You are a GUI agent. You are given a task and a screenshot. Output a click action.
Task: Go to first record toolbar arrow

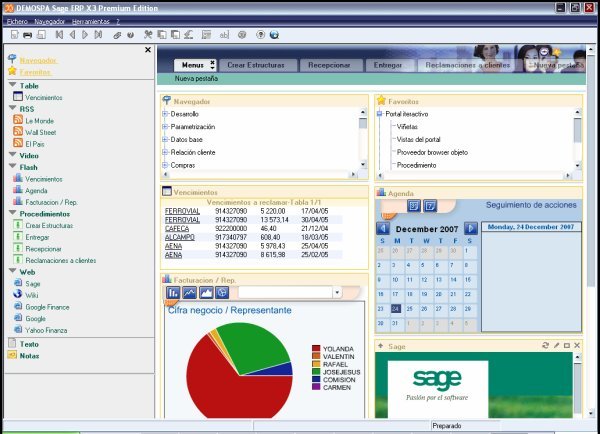(x=59, y=35)
